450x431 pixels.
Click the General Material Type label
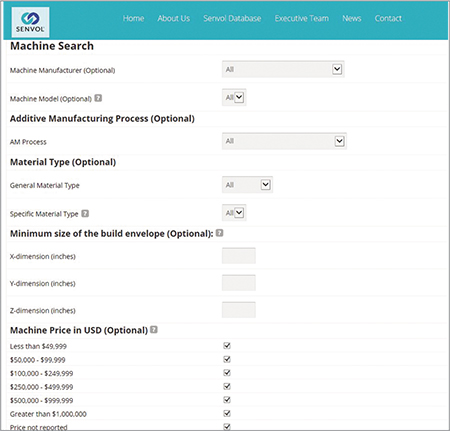[x=45, y=185]
